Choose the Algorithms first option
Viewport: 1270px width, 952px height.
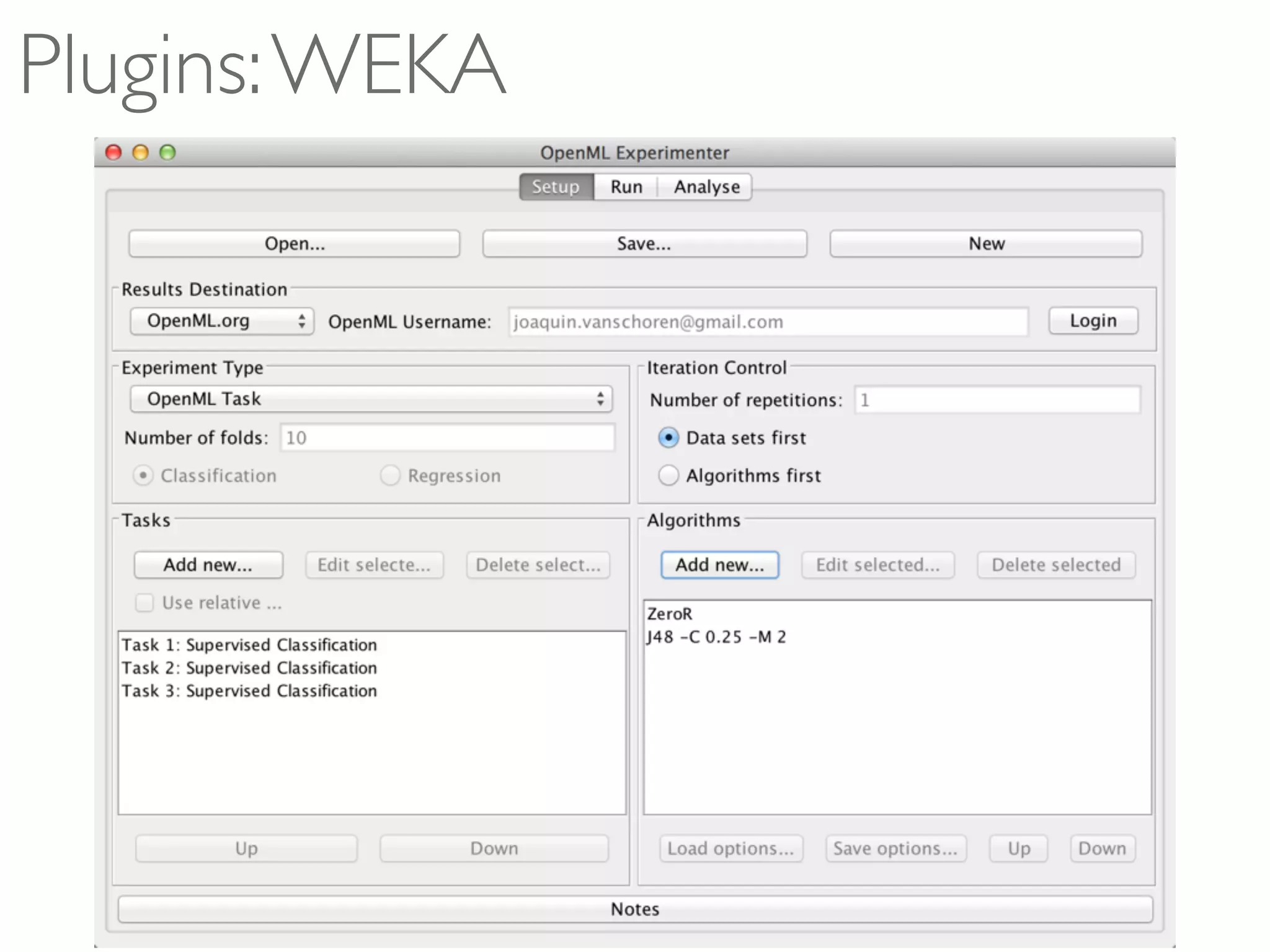point(668,475)
